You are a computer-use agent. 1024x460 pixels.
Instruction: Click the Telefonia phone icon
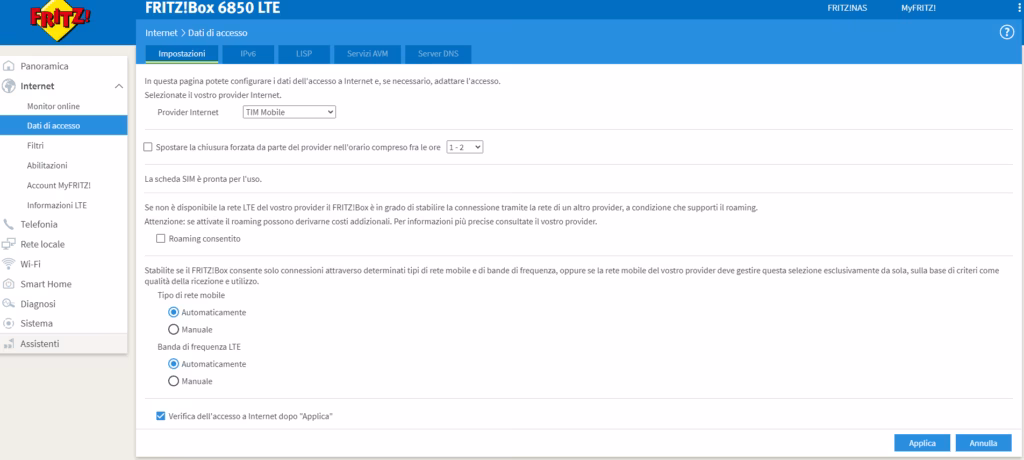[8, 224]
